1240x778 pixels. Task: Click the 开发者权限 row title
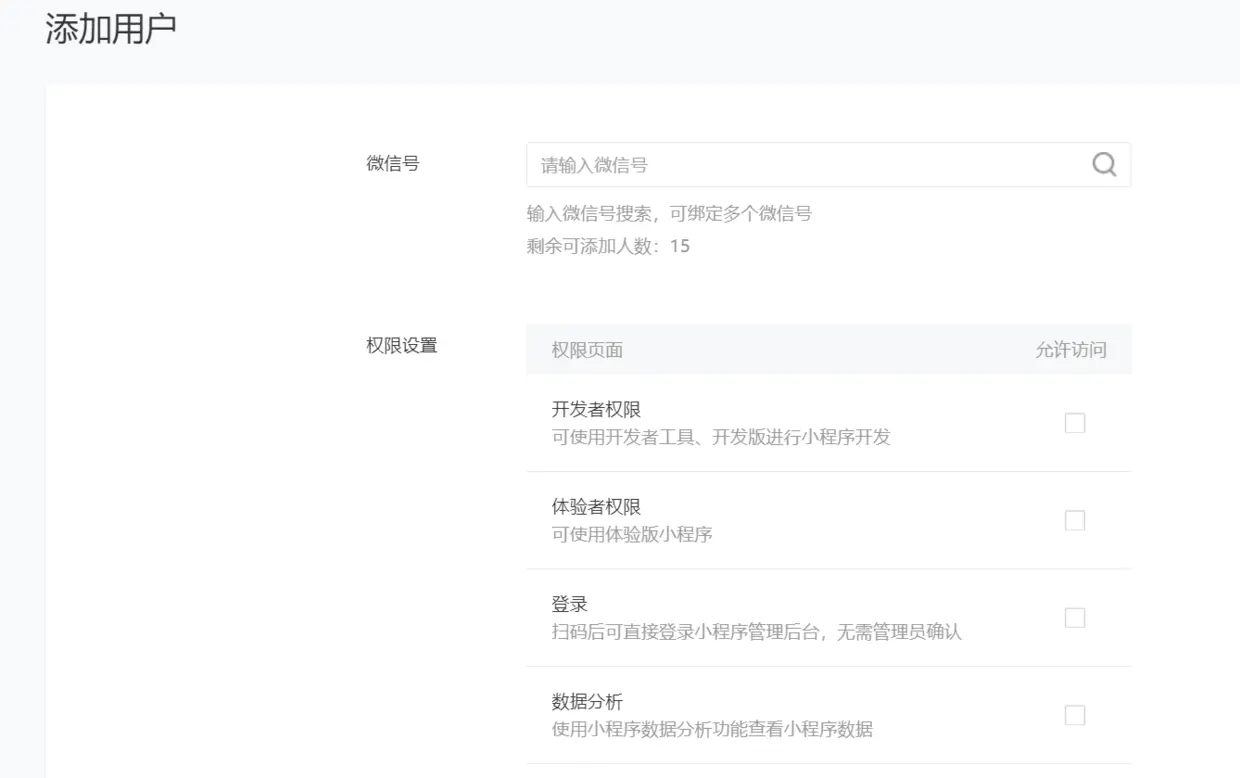tap(596, 410)
